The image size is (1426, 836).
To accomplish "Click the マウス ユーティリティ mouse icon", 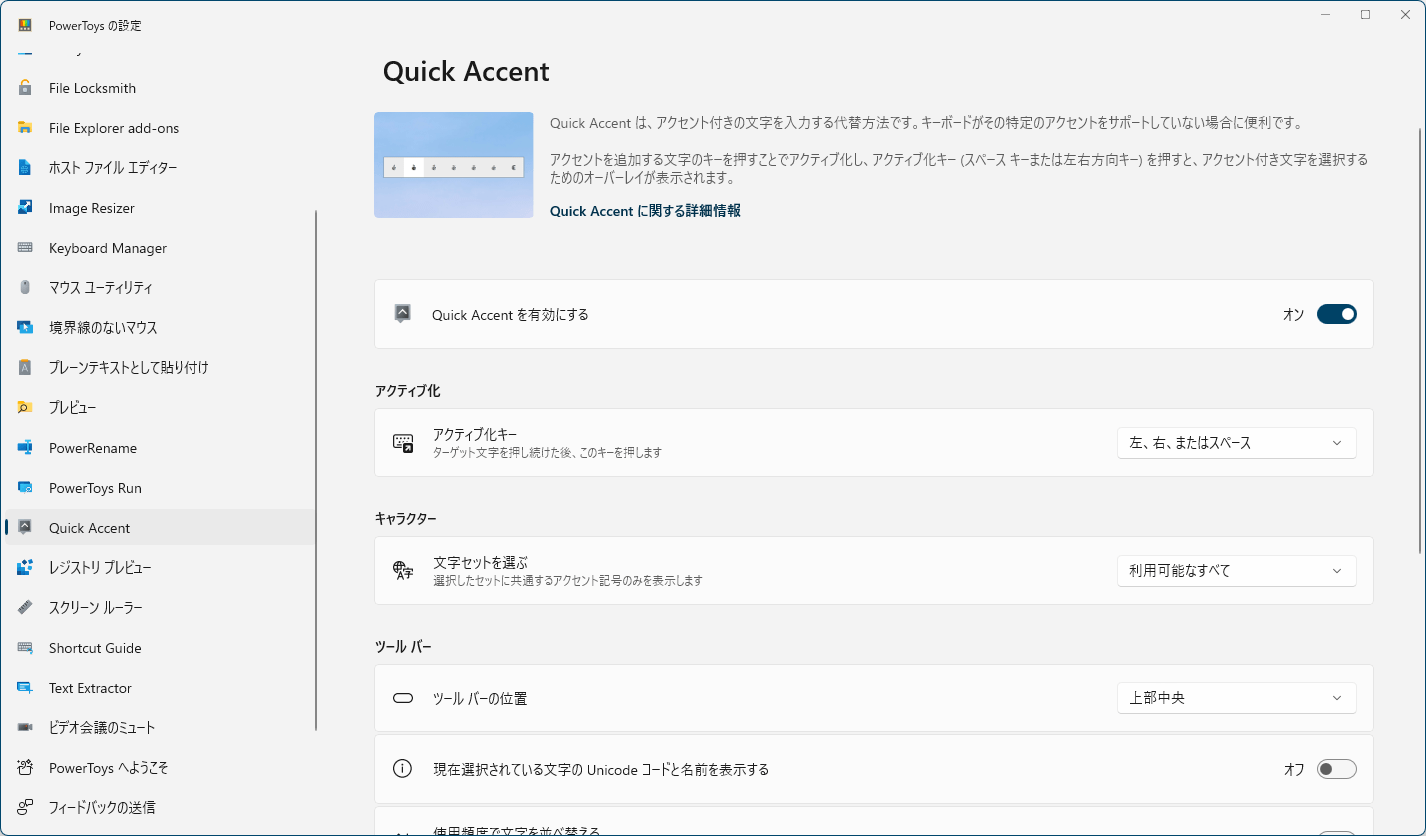I will point(25,288).
